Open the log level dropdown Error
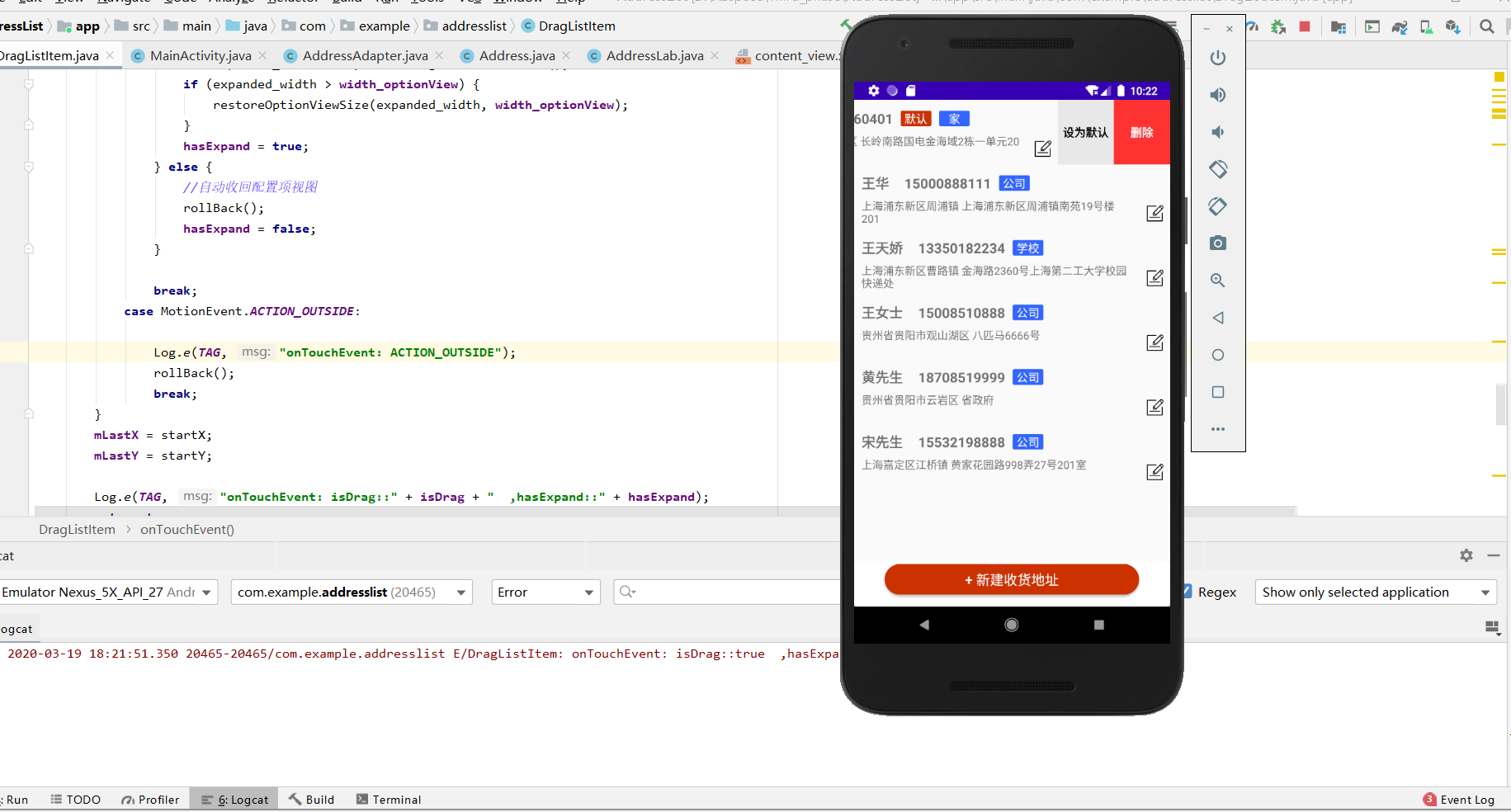The width and height of the screenshot is (1511, 812). [x=545, y=592]
